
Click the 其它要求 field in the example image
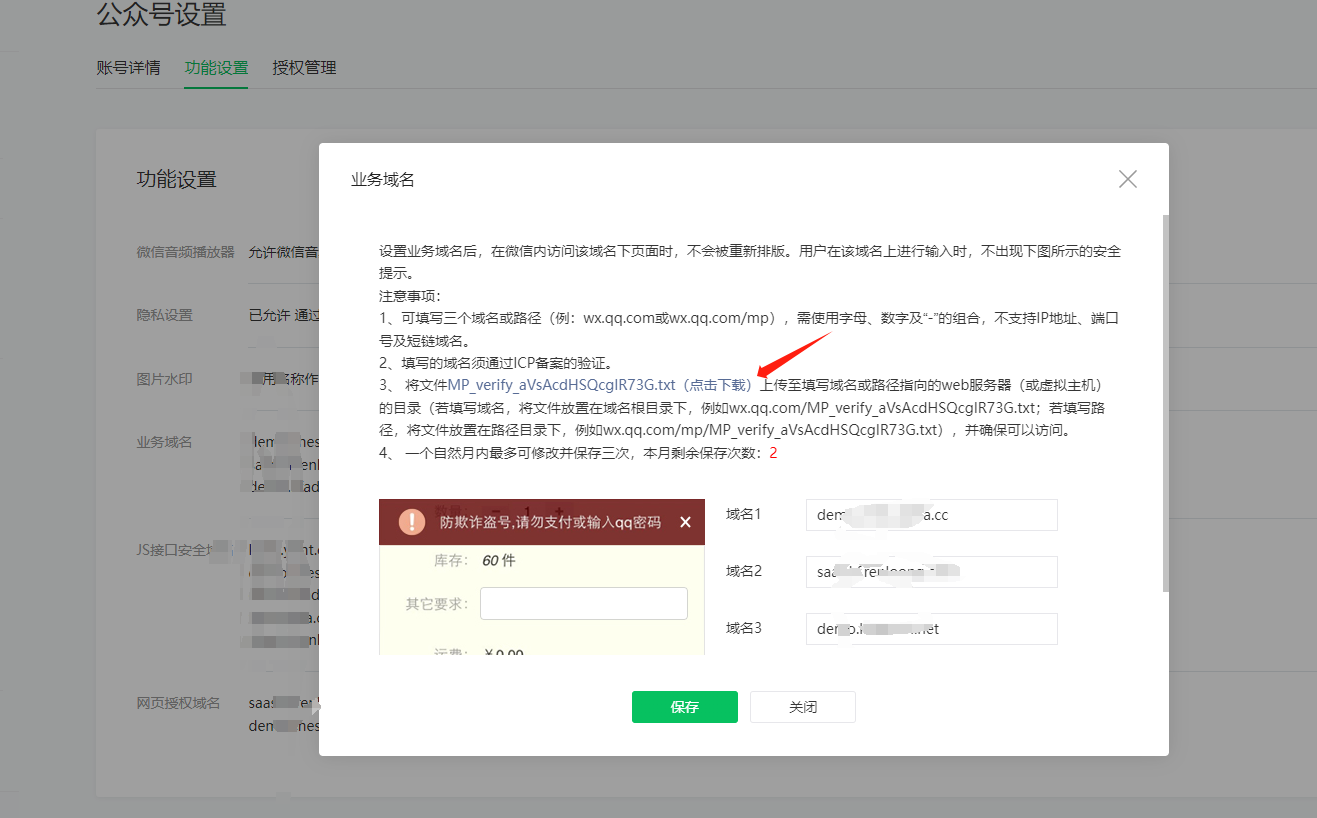point(583,604)
